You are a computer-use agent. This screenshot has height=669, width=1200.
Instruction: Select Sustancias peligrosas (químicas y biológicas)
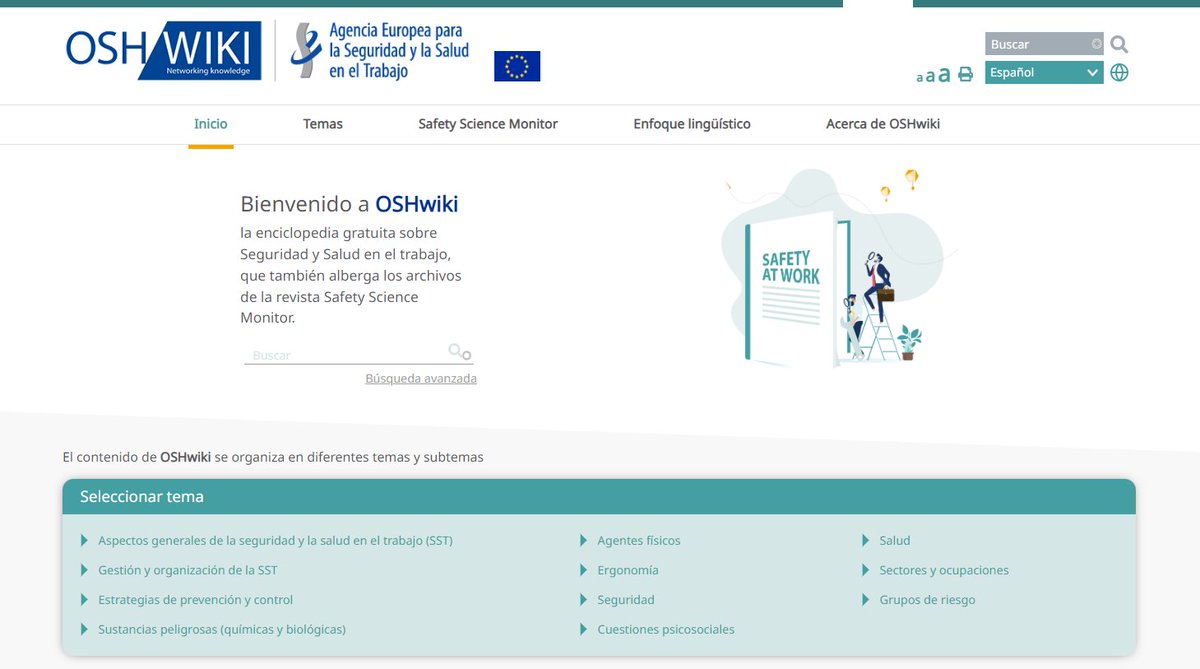point(220,629)
